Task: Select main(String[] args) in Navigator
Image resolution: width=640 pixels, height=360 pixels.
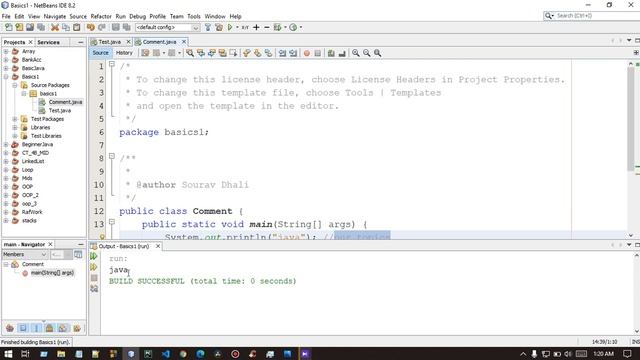Action: tap(52, 273)
